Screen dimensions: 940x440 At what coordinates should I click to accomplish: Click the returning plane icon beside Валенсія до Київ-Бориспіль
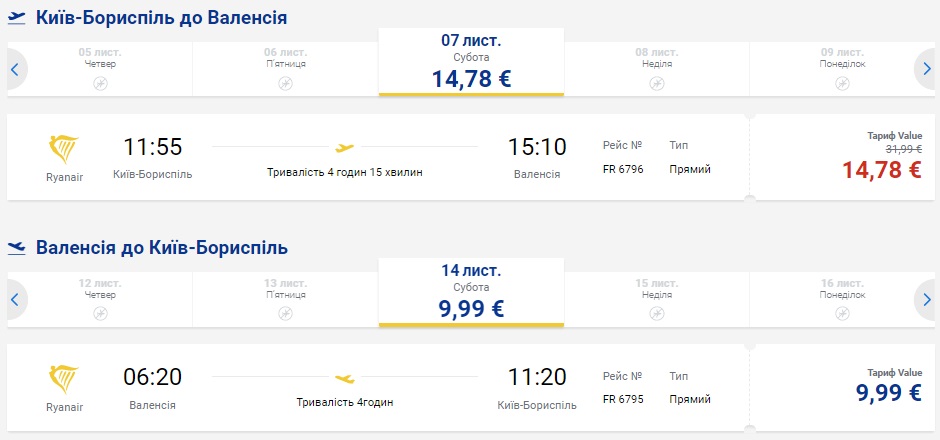click(17, 247)
